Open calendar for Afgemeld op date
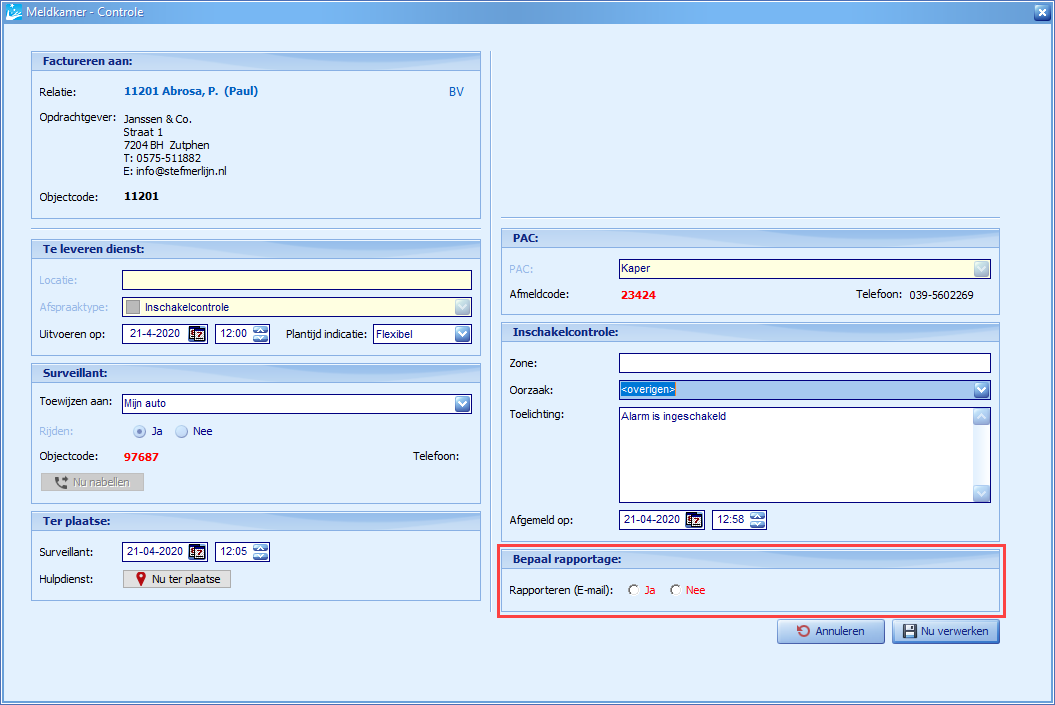This screenshot has width=1055, height=705. (694, 519)
